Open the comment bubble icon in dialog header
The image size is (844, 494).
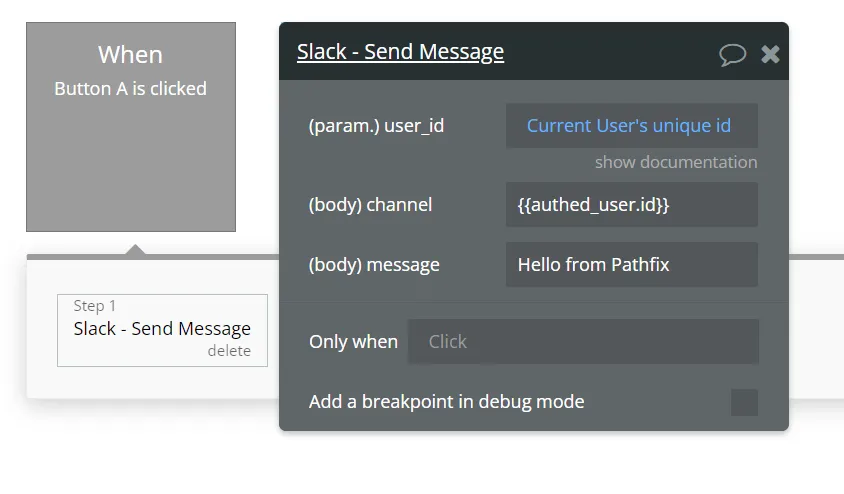[733, 54]
